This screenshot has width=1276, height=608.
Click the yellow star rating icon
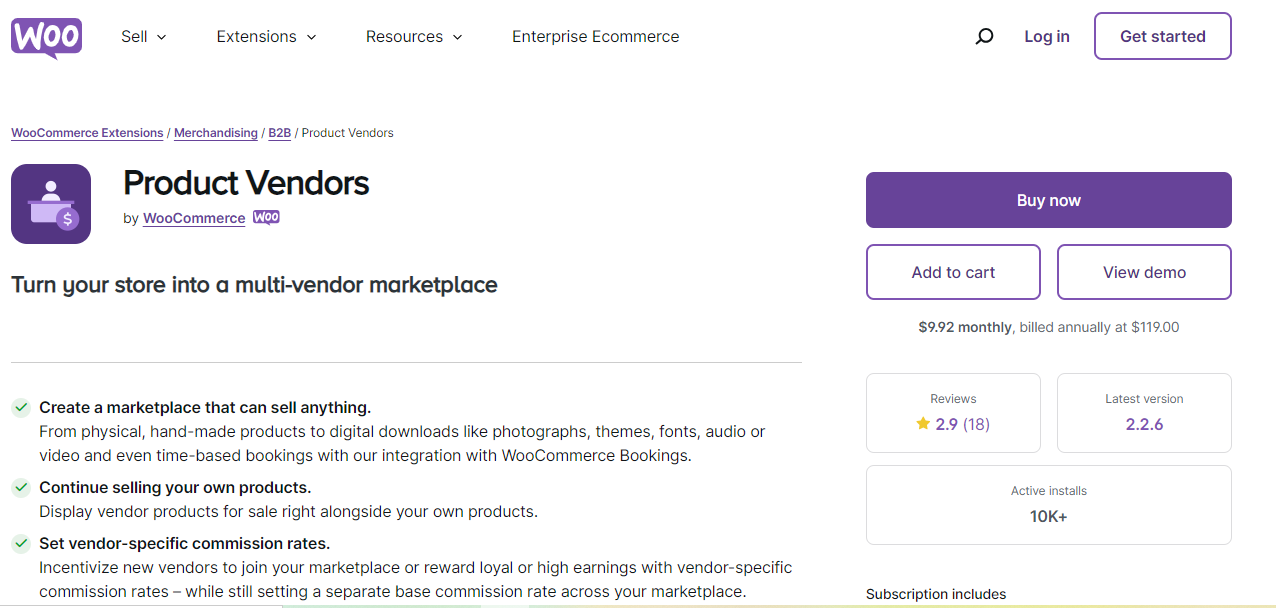click(923, 424)
